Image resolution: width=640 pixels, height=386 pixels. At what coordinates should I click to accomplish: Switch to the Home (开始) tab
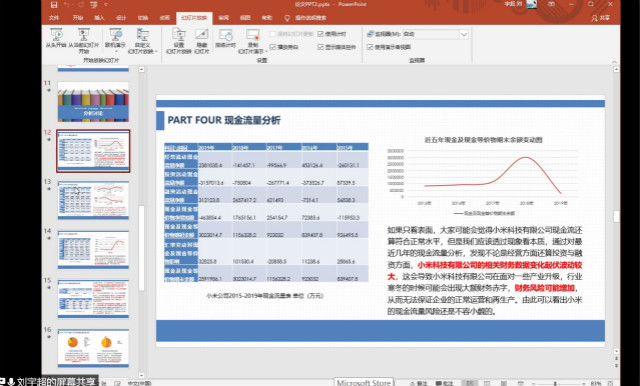78,18
